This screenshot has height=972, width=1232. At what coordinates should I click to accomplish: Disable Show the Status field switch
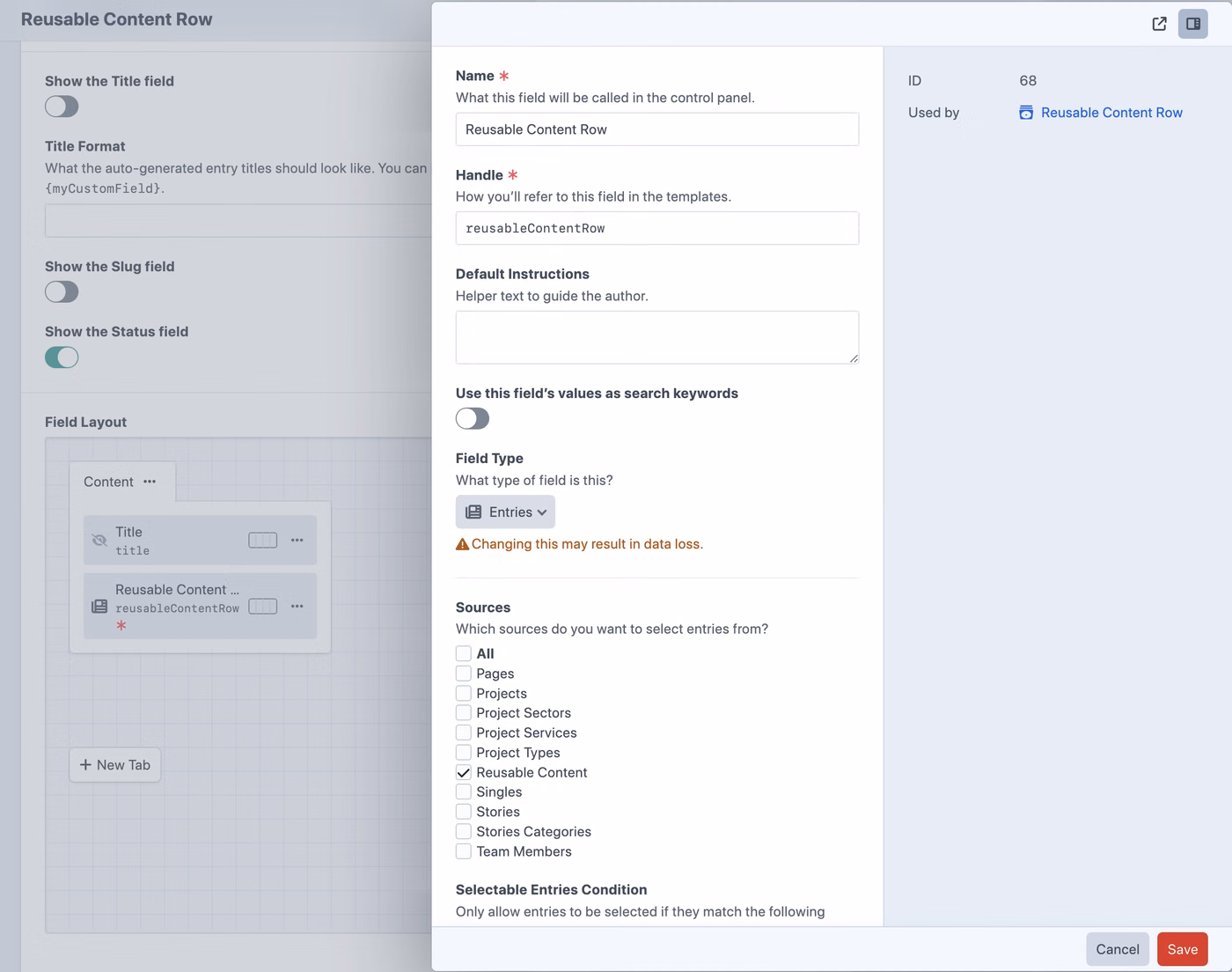pyautogui.click(x=62, y=357)
